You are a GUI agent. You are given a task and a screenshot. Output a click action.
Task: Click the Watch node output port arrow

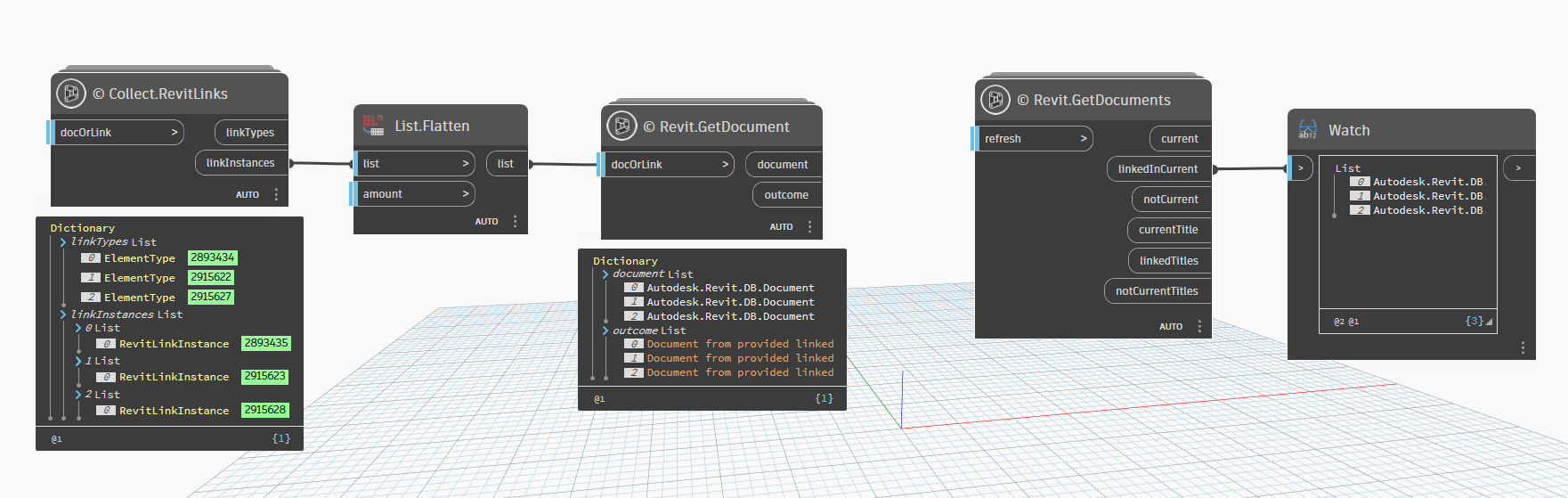point(1519,167)
